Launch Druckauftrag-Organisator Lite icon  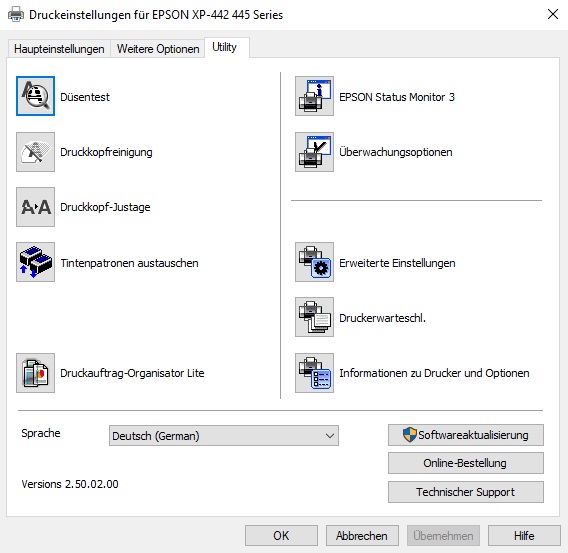pyautogui.click(x=36, y=373)
